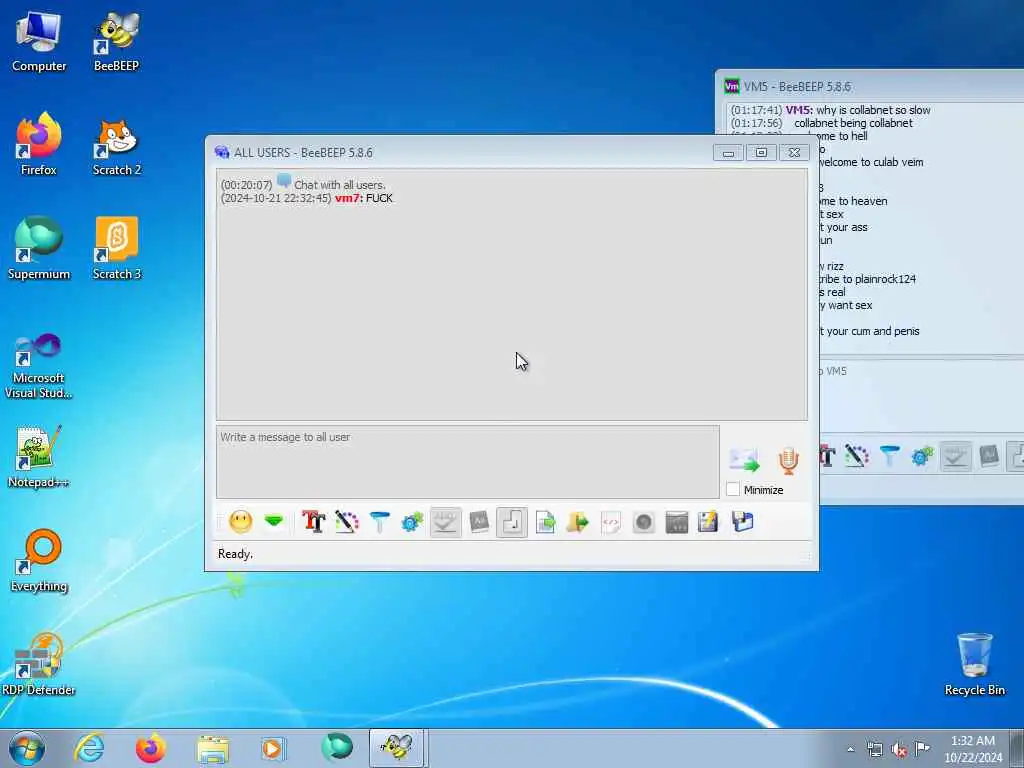Select the BeeBEEP desktop shortcut
Screen dimensions: 1024x768
116,42
